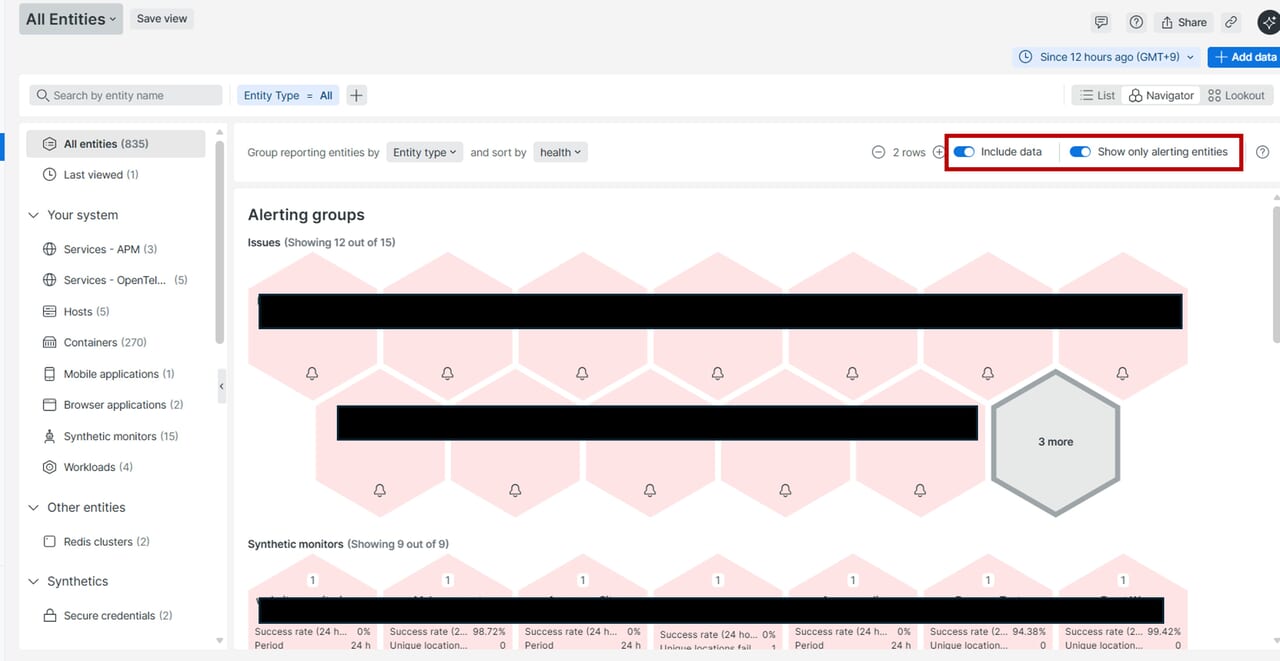Image resolution: width=1280 pixels, height=661 pixels.
Task: Disable Show only alerting entities toggle
Action: (x=1080, y=152)
